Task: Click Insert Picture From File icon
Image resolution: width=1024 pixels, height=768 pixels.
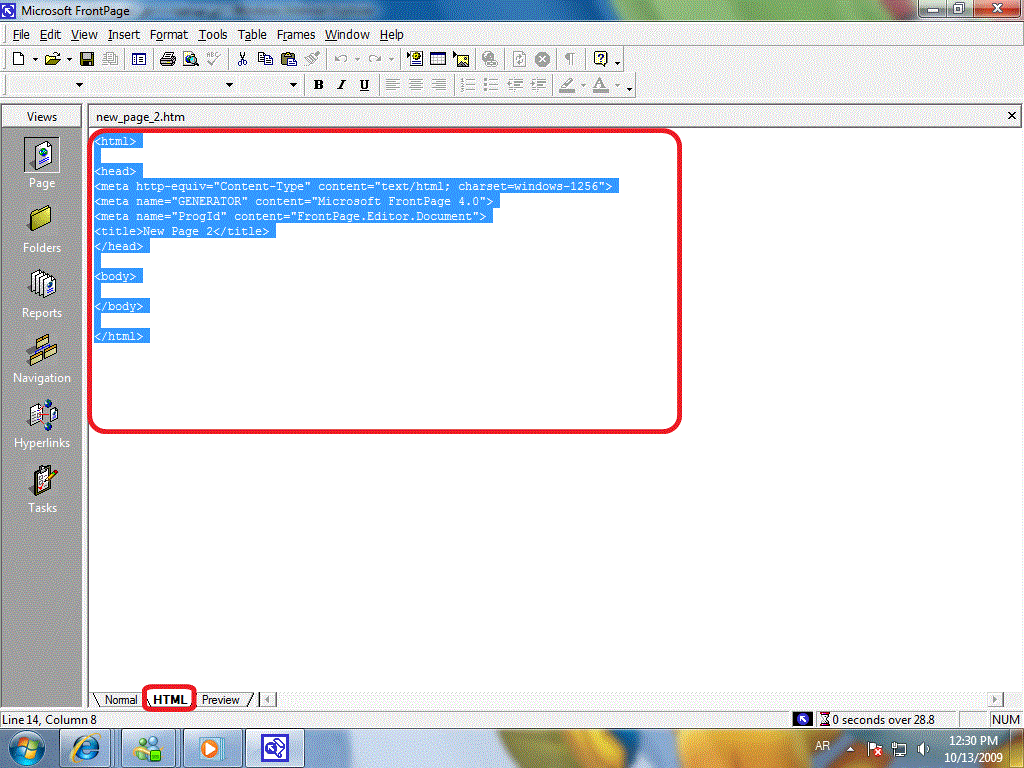Action: (x=461, y=59)
